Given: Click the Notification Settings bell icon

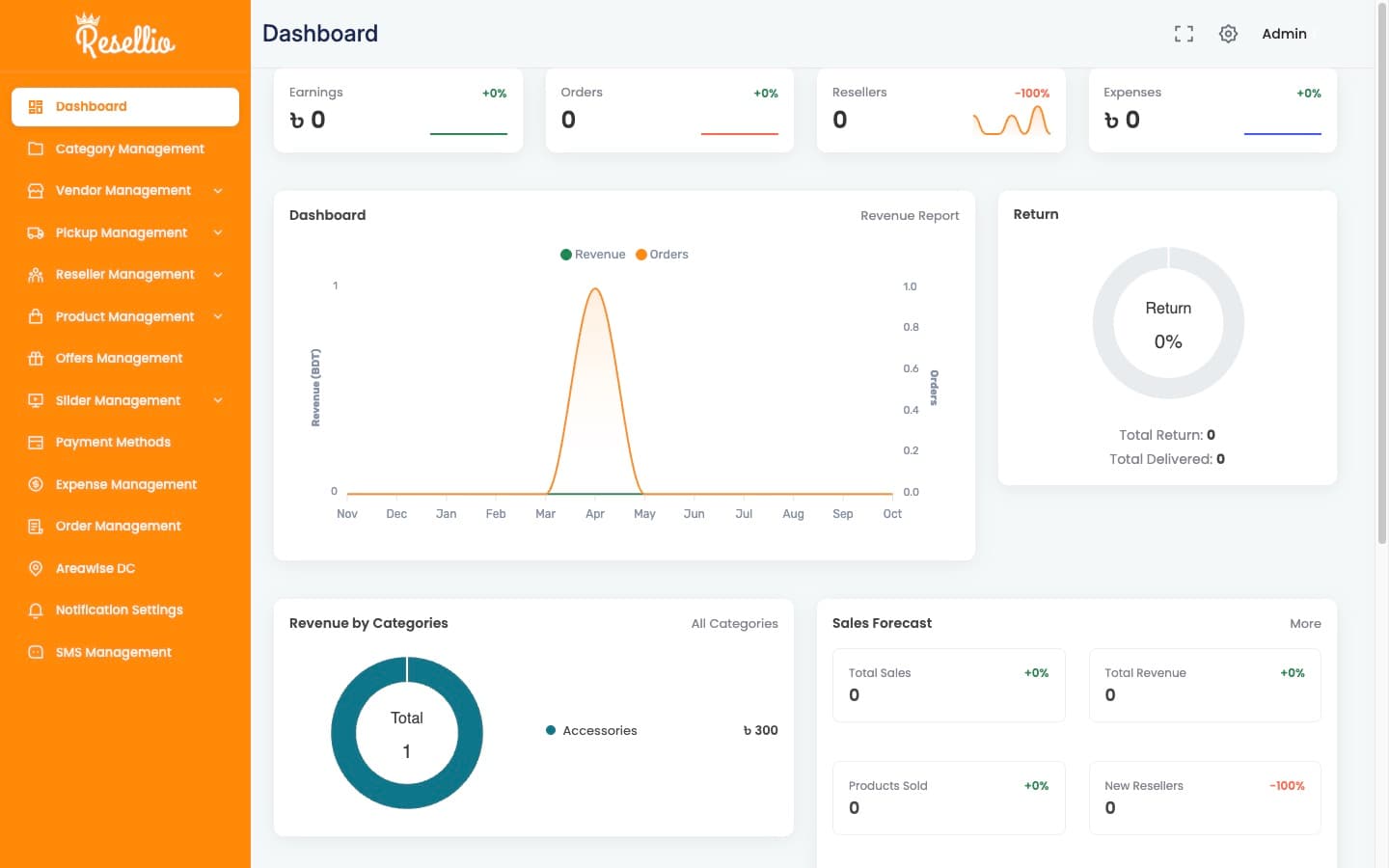Looking at the screenshot, I should click(36, 610).
